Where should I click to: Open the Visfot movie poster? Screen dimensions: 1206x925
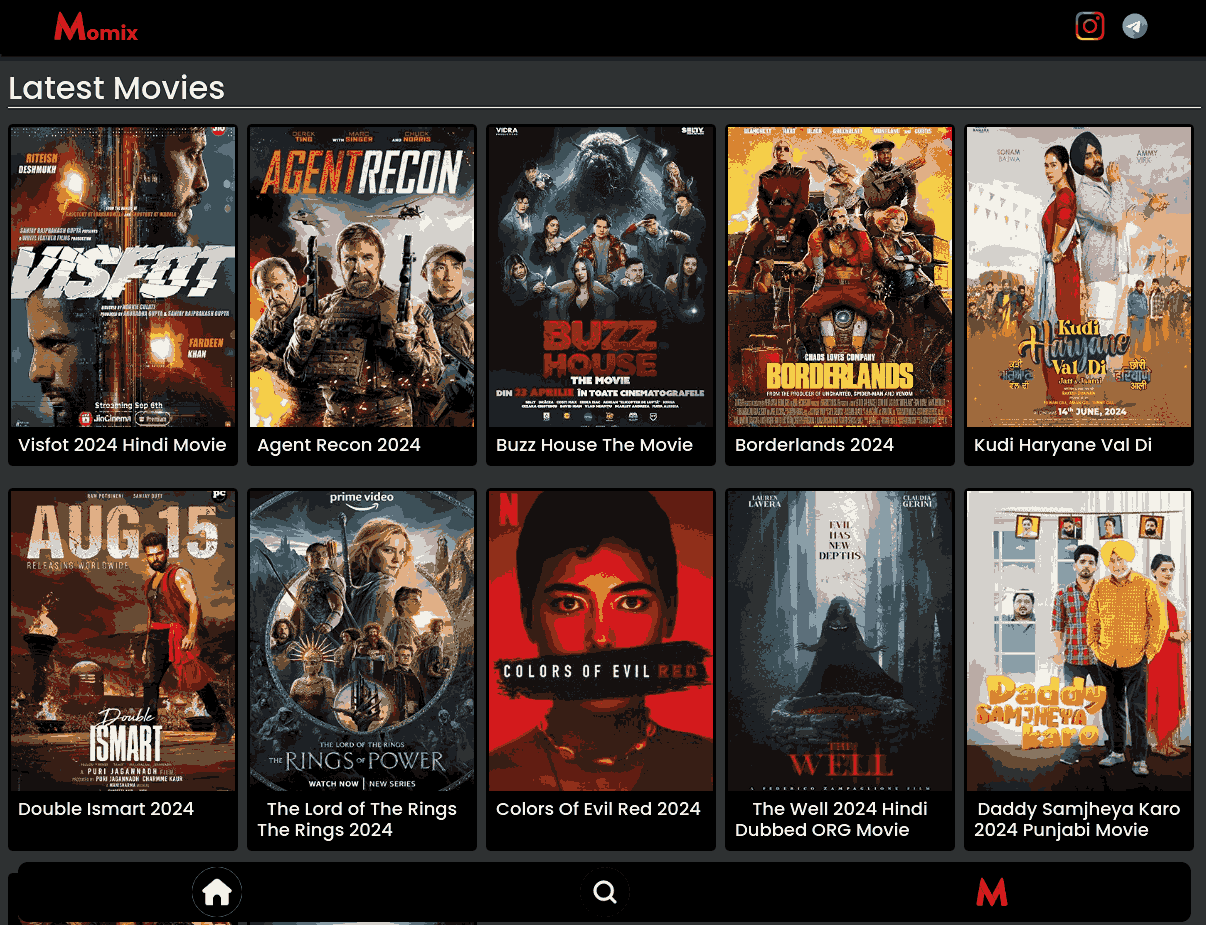[x=123, y=277]
